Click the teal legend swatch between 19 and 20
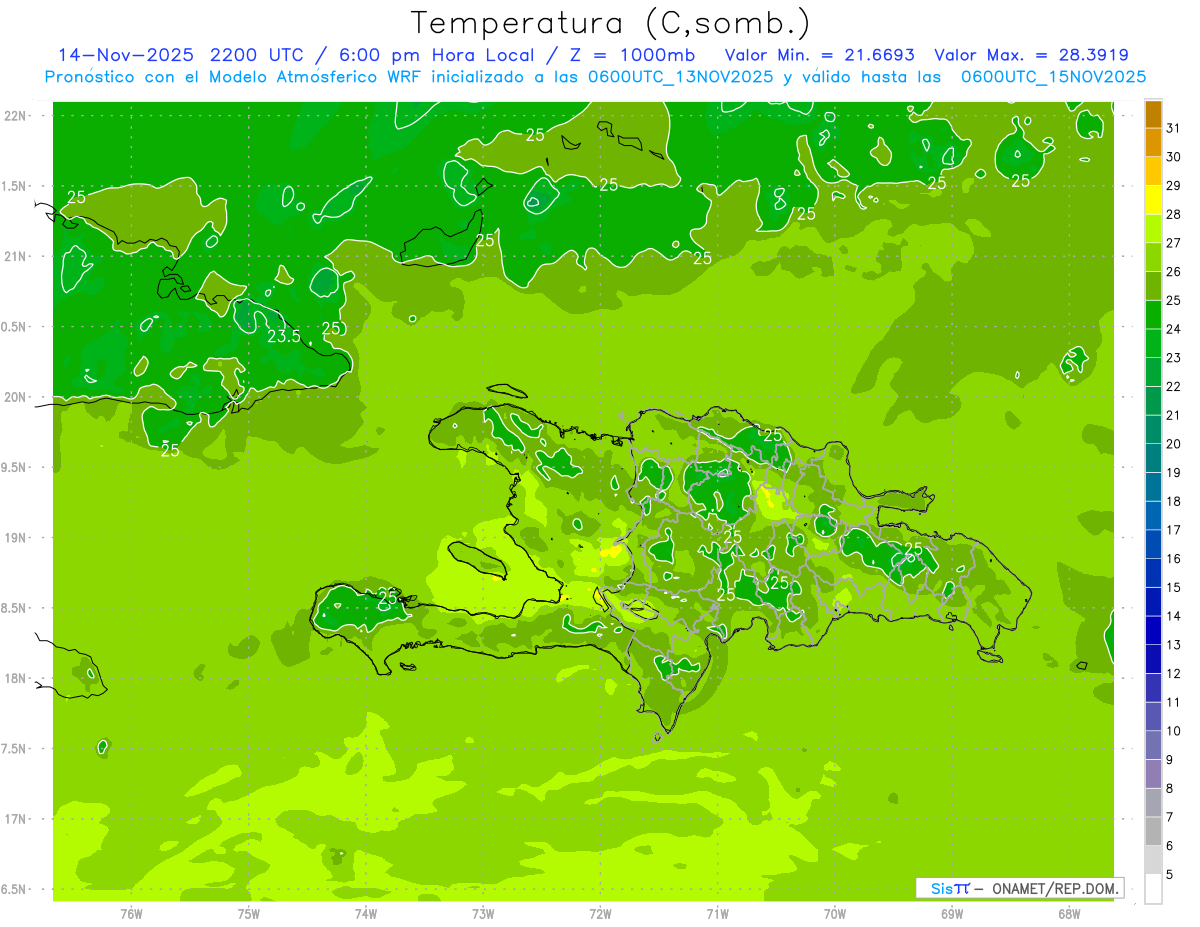The image size is (1200, 927). coord(1153,458)
